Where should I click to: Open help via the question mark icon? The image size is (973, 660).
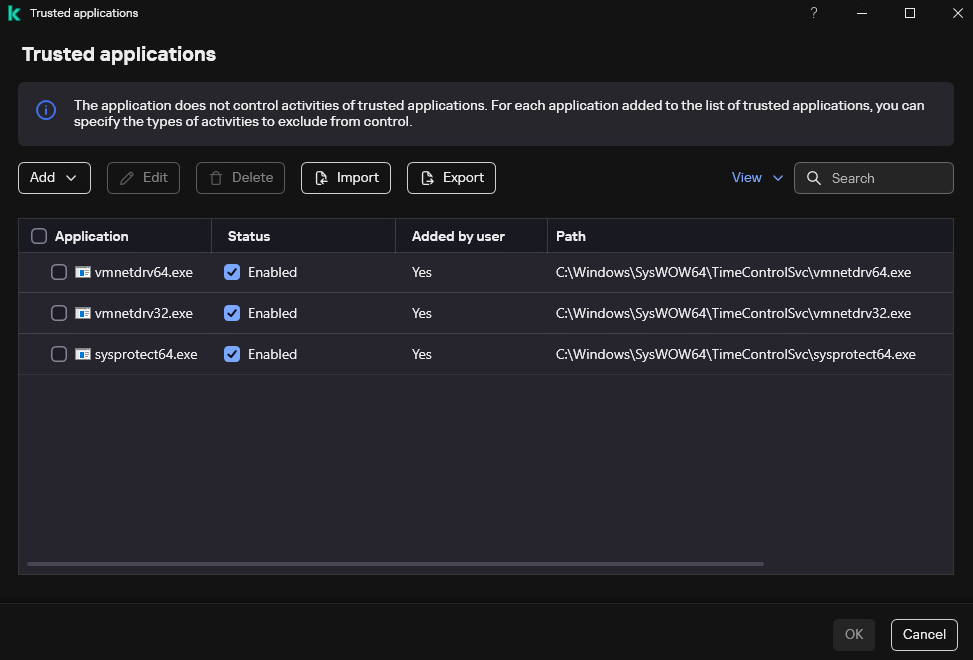pyautogui.click(x=813, y=13)
